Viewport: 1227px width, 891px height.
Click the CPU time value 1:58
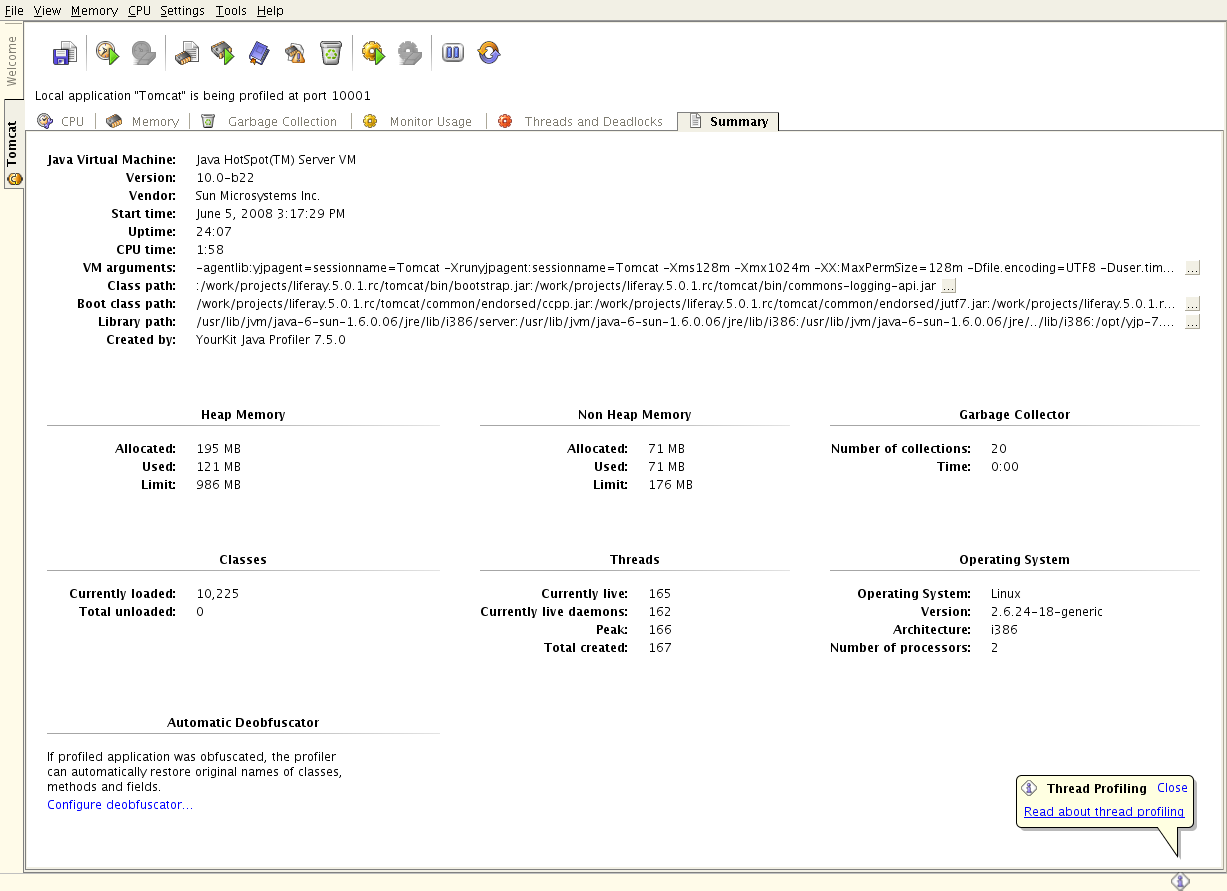tap(210, 250)
